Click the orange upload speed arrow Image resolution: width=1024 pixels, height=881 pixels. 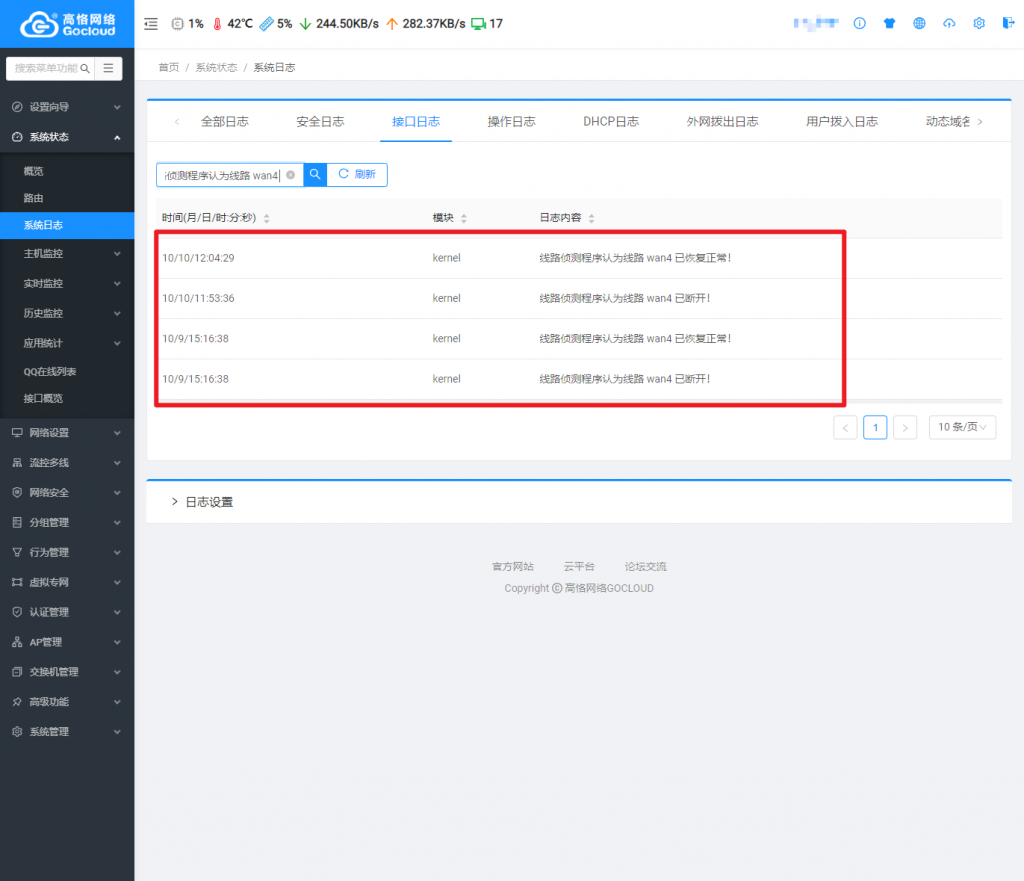[392, 24]
